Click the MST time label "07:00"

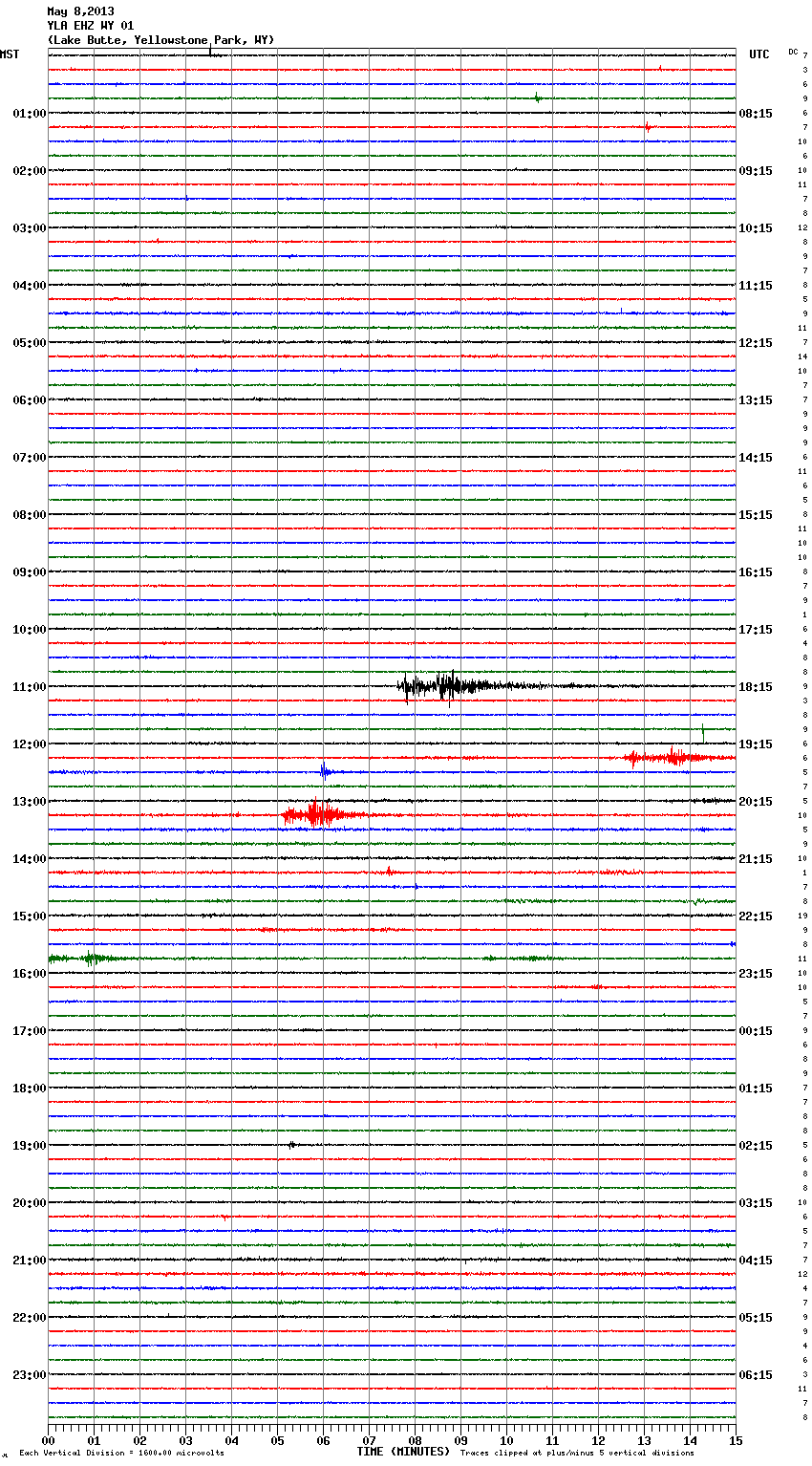pyautogui.click(x=30, y=458)
